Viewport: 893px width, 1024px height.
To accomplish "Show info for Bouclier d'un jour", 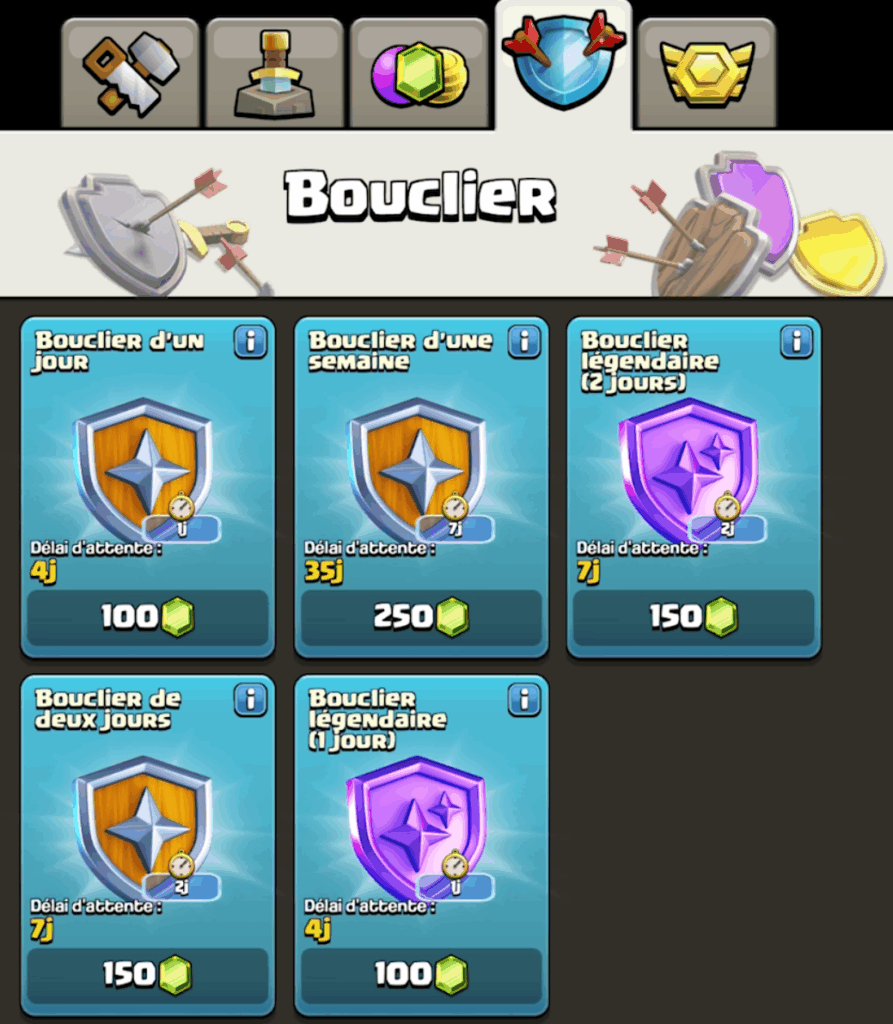I will tap(251, 342).
